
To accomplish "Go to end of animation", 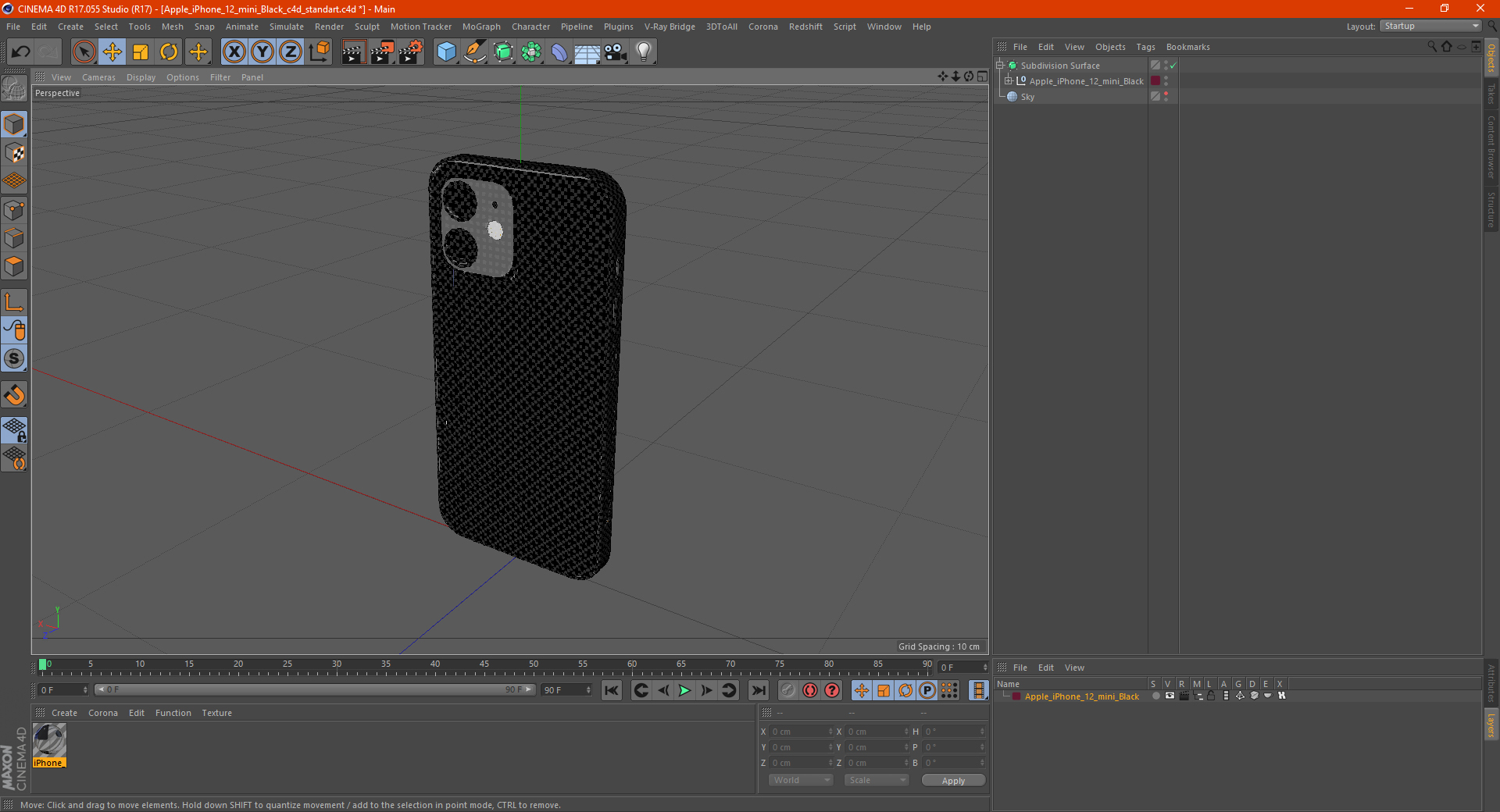I will [x=759, y=690].
